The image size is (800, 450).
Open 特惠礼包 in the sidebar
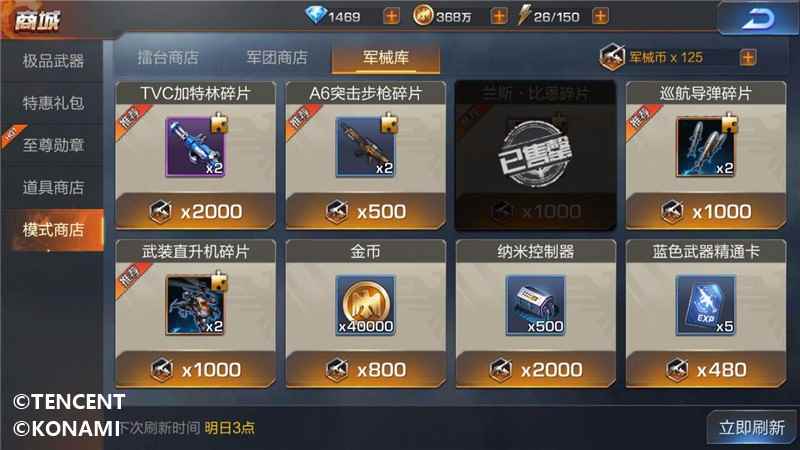(53, 103)
